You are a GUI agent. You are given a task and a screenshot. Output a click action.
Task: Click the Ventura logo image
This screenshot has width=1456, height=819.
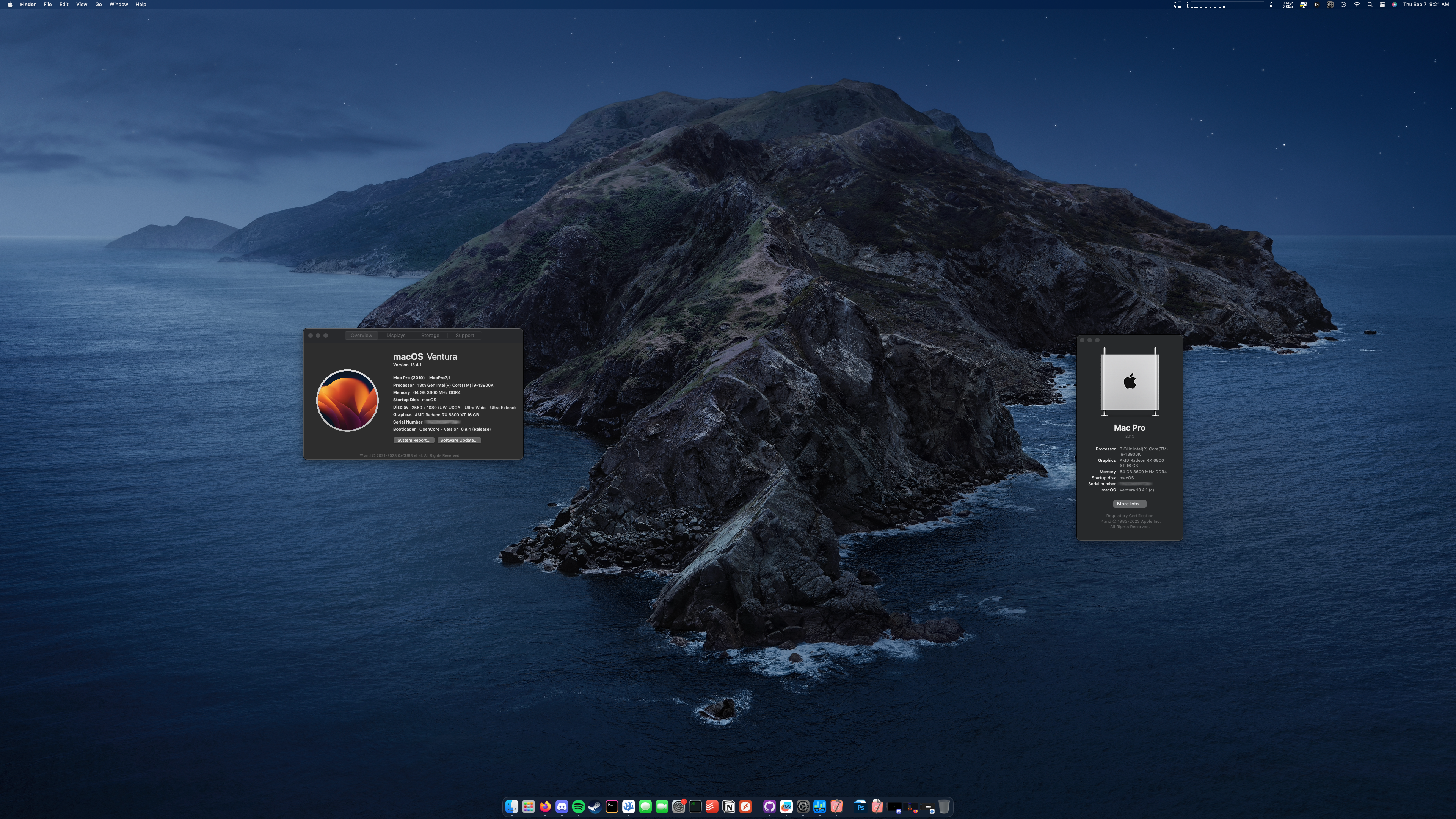[x=347, y=400]
